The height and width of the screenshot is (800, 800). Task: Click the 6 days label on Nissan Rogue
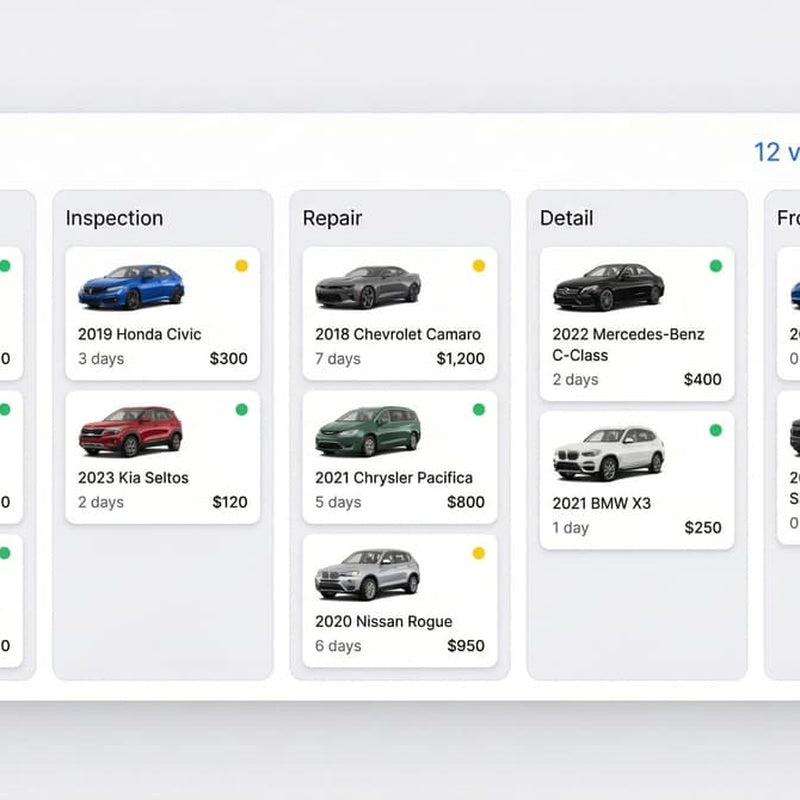[337, 646]
